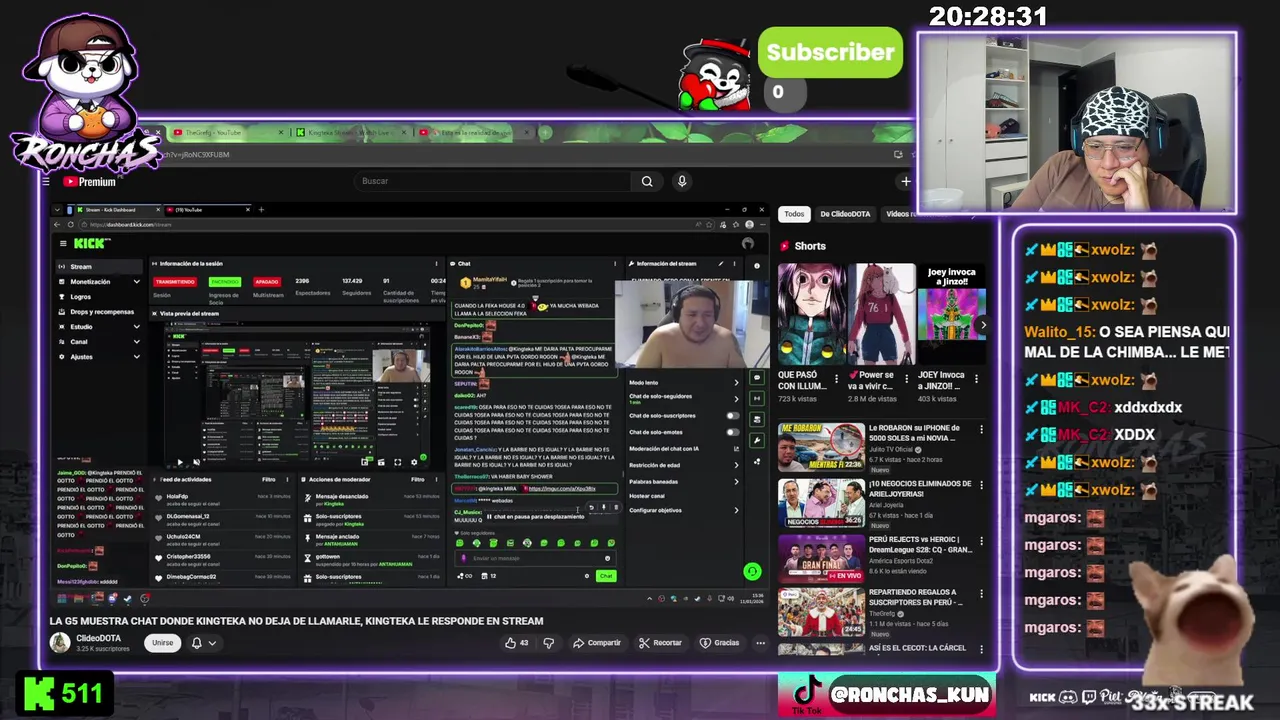
Task: Click the YouTube Premium logo
Action: coord(90,182)
